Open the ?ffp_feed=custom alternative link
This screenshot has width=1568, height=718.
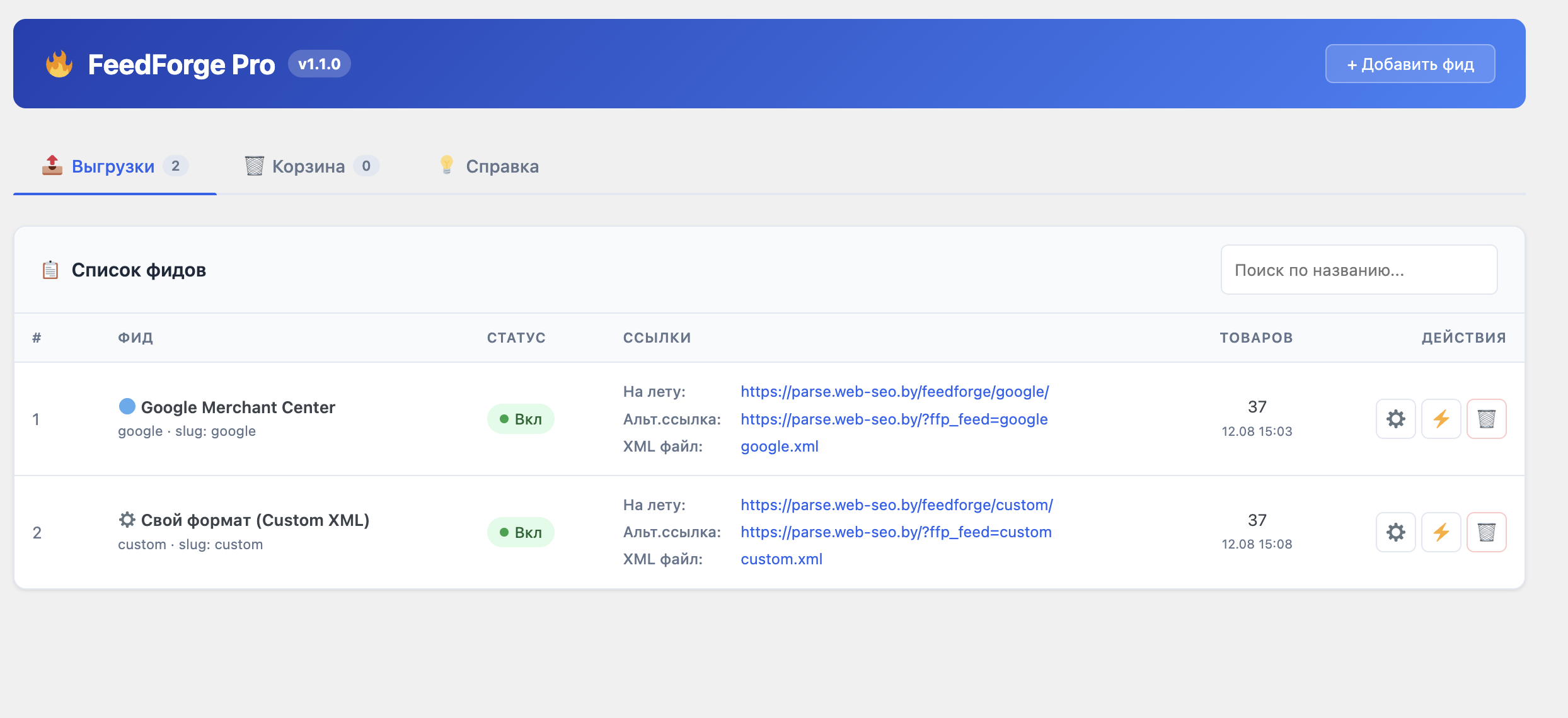(x=896, y=532)
